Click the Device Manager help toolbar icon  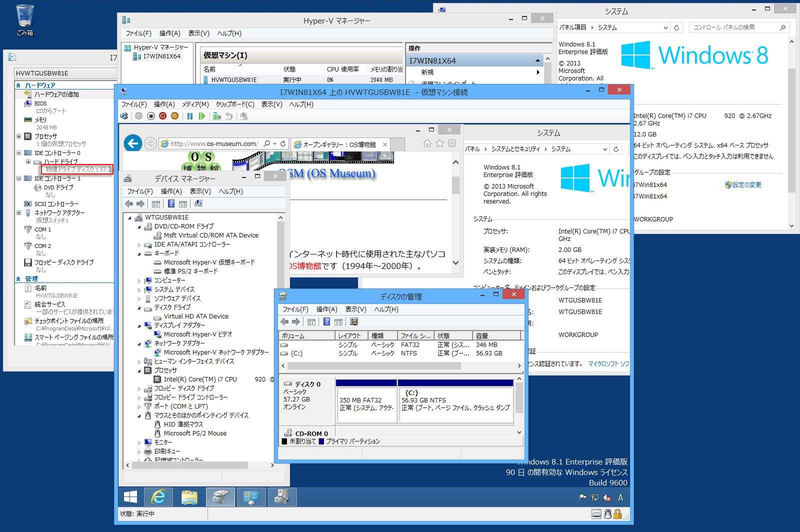tap(171, 204)
